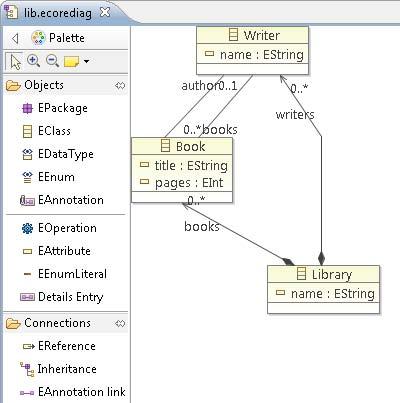This screenshot has height=403, width=400.
Task: Choose the Inheritance connection tool
Action: click(58, 369)
